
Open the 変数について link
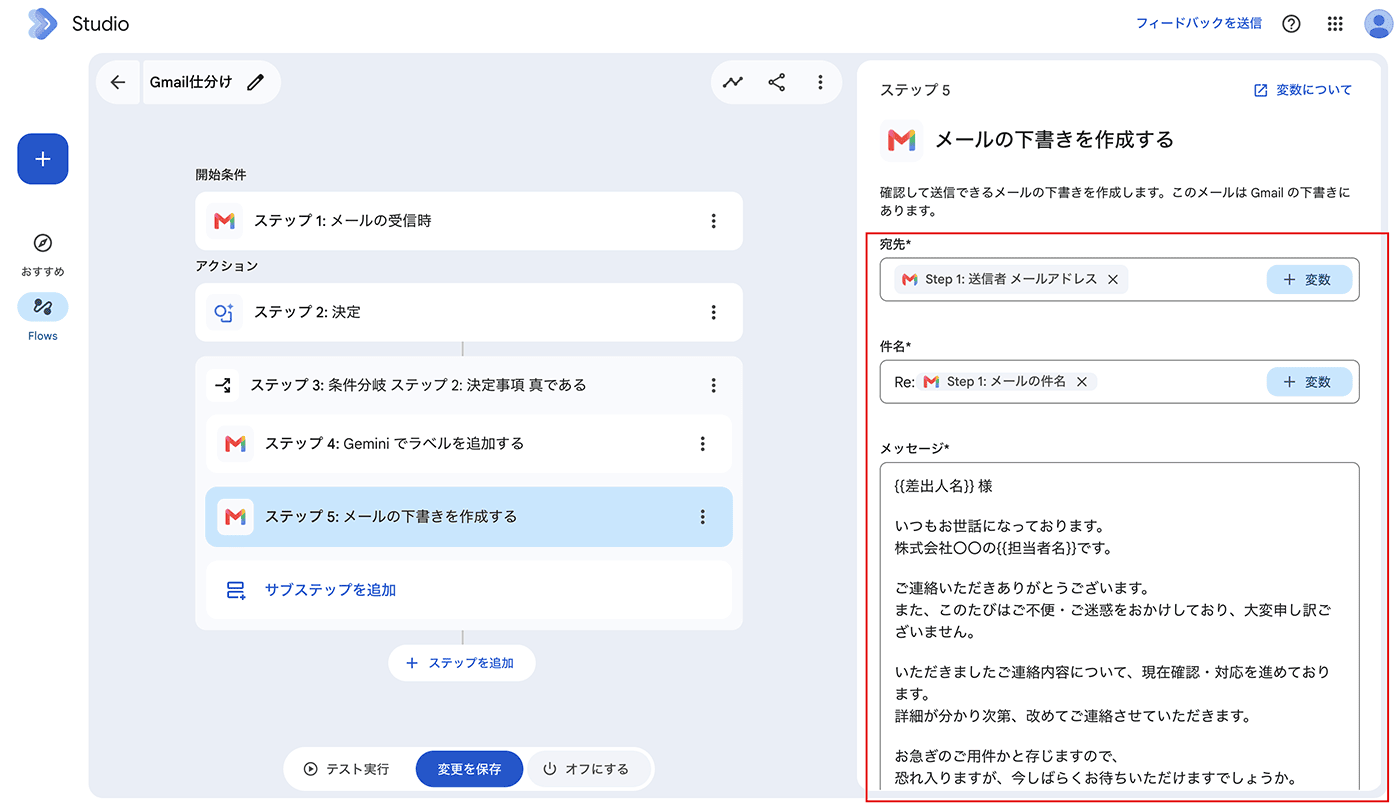click(x=1302, y=90)
